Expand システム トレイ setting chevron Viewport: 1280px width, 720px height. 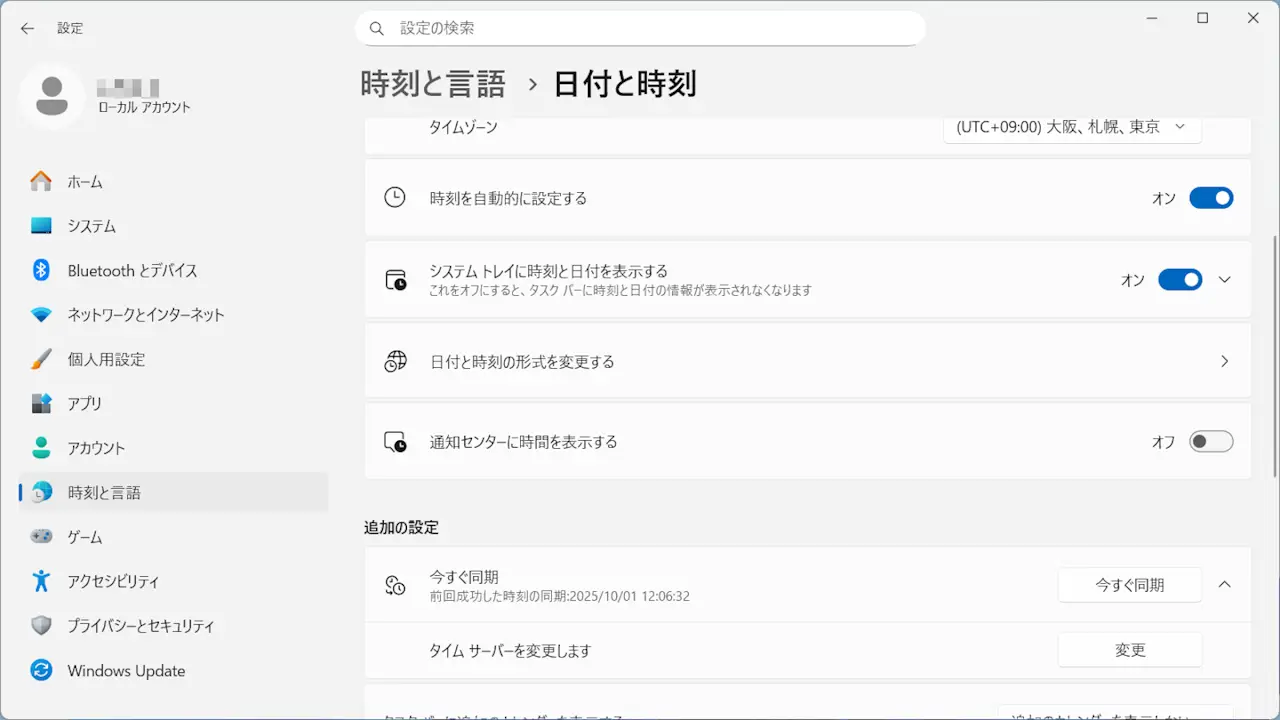coord(1225,280)
